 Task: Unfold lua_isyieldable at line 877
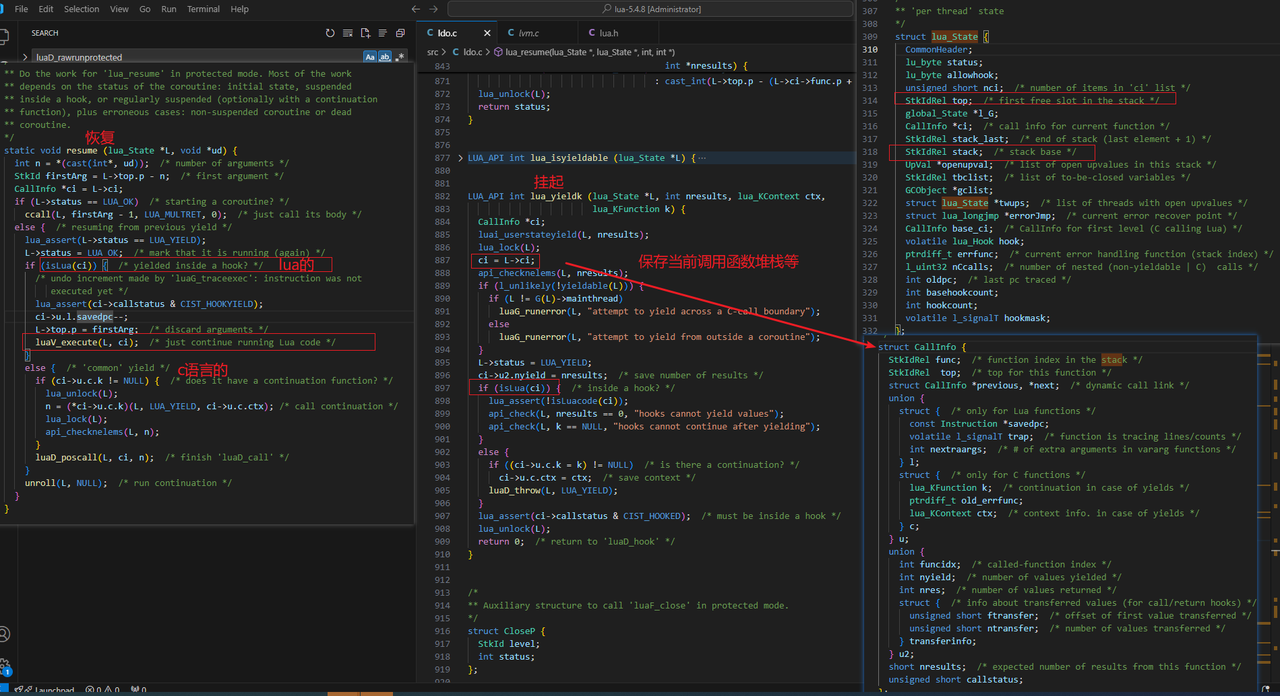pos(461,158)
